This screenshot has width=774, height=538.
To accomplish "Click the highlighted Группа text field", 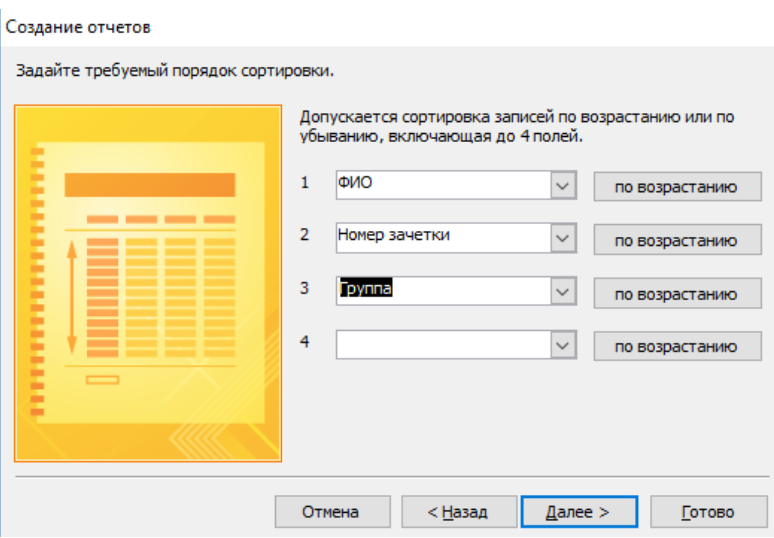I will 442,292.
